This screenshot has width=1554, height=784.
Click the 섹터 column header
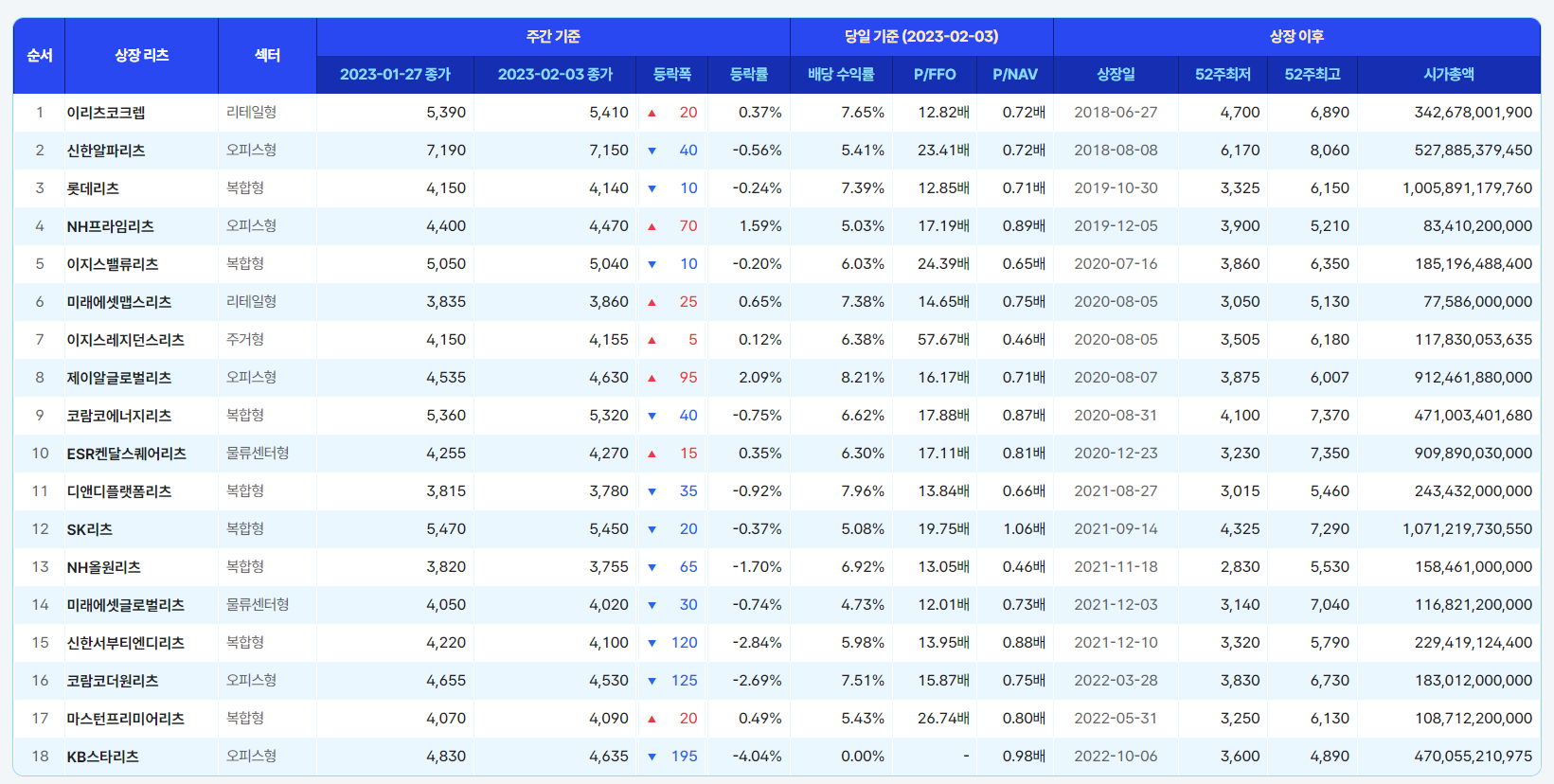pos(267,56)
